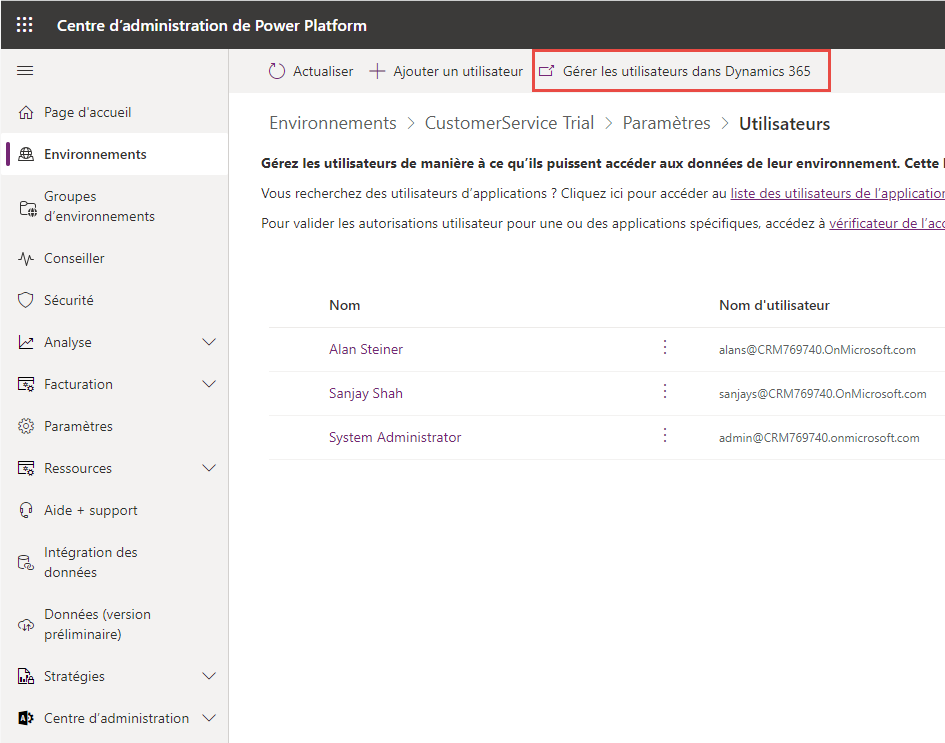
Task: Open Intégration des données label
Action: (91, 562)
